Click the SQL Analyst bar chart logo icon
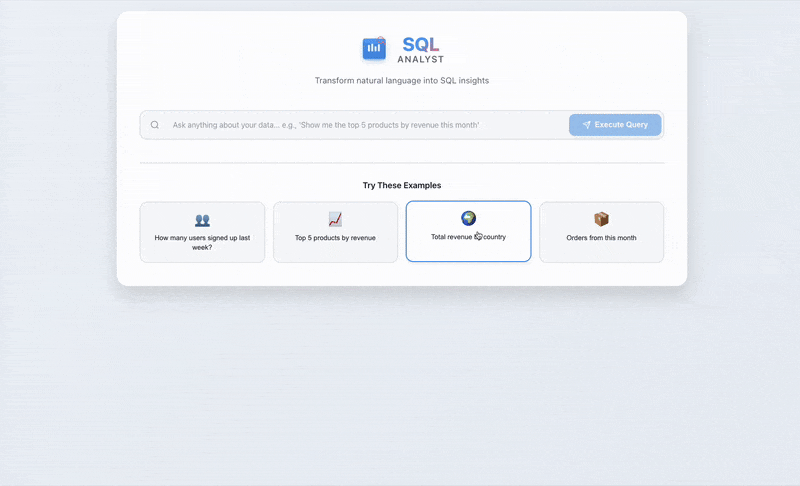Viewport: 800px width, 486px height. point(374,49)
